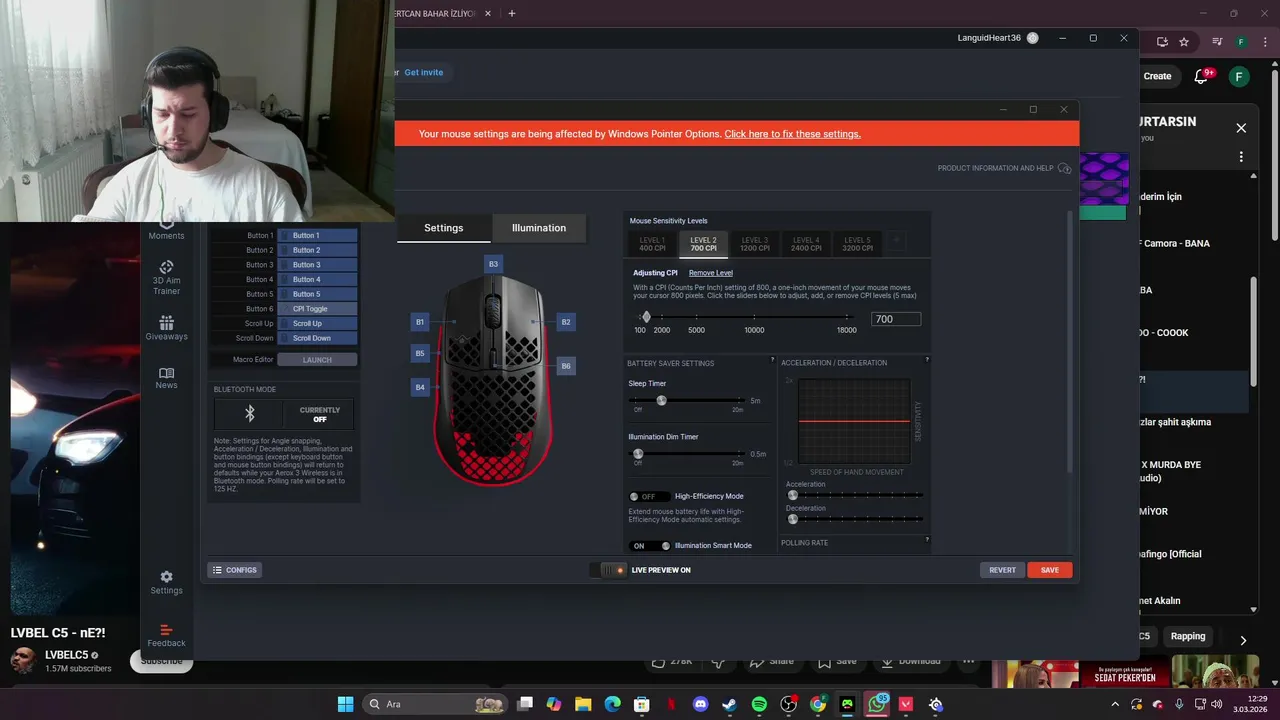Select Level 3 1200 CPI tab
Viewport: 1280px width, 720px height.
(755, 244)
